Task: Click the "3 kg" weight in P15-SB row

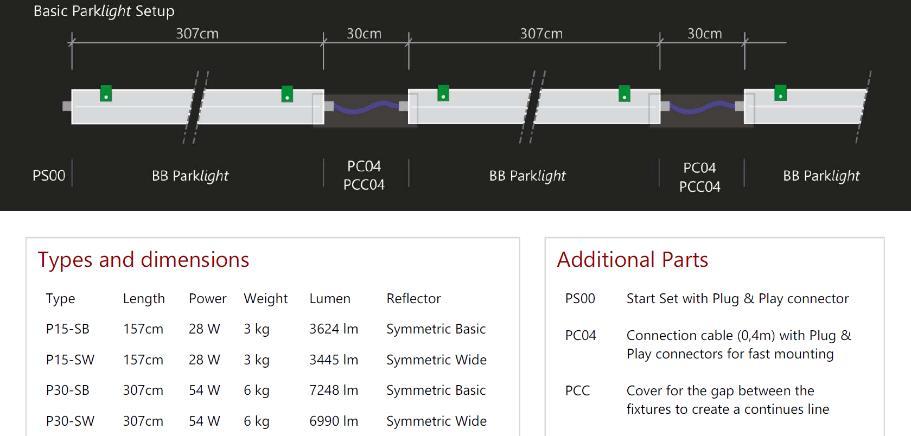Action: click(x=256, y=330)
